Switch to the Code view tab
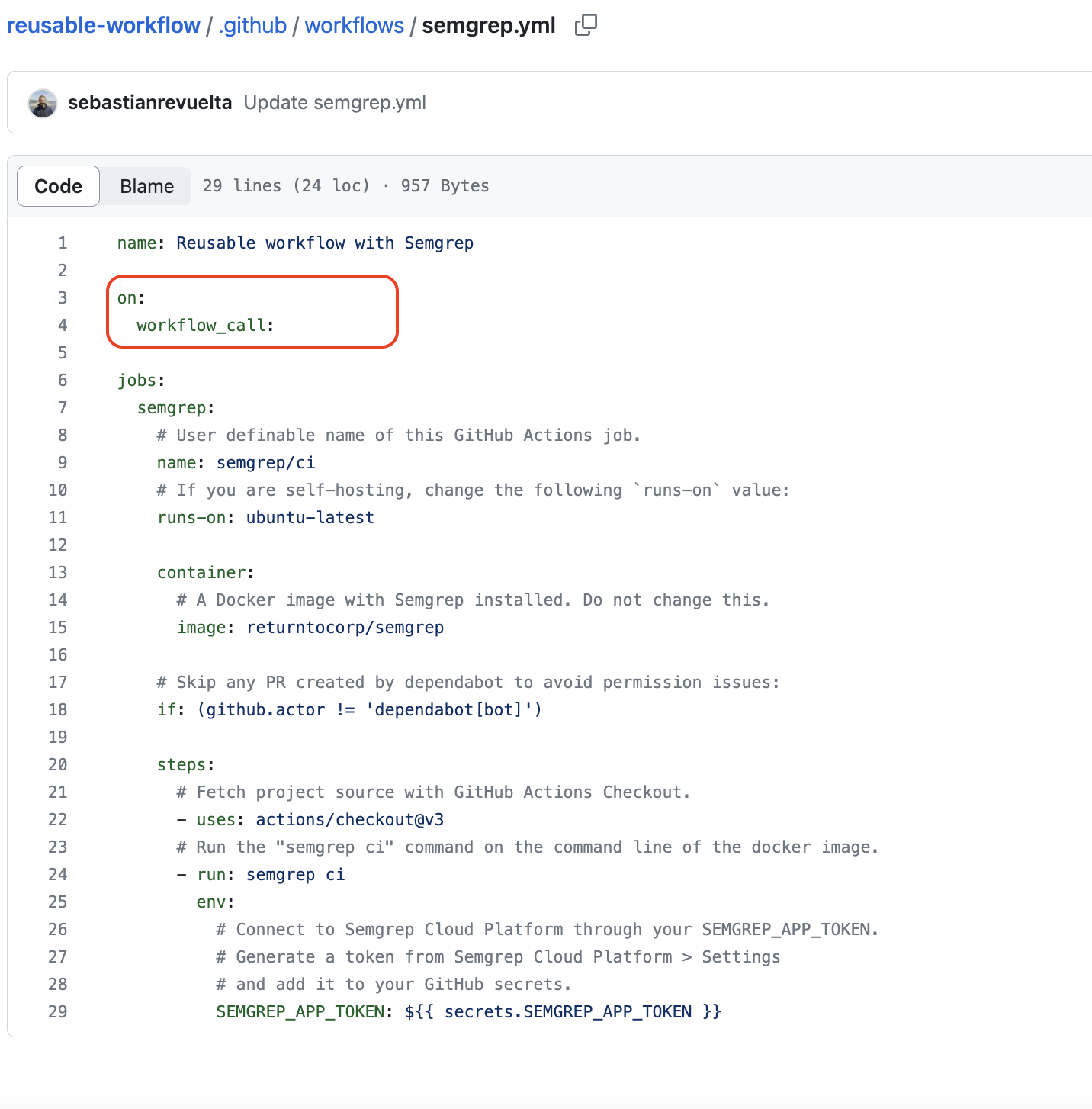The image size is (1092, 1109). [x=58, y=186]
